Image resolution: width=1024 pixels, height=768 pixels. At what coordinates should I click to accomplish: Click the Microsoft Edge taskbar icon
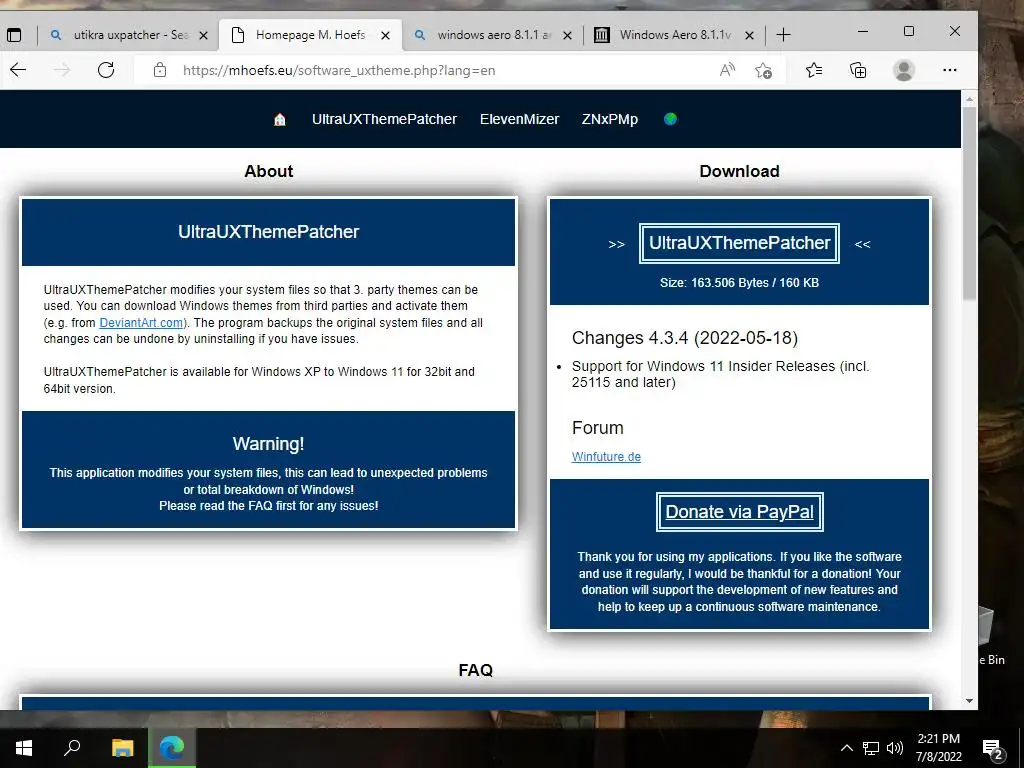[x=172, y=748]
